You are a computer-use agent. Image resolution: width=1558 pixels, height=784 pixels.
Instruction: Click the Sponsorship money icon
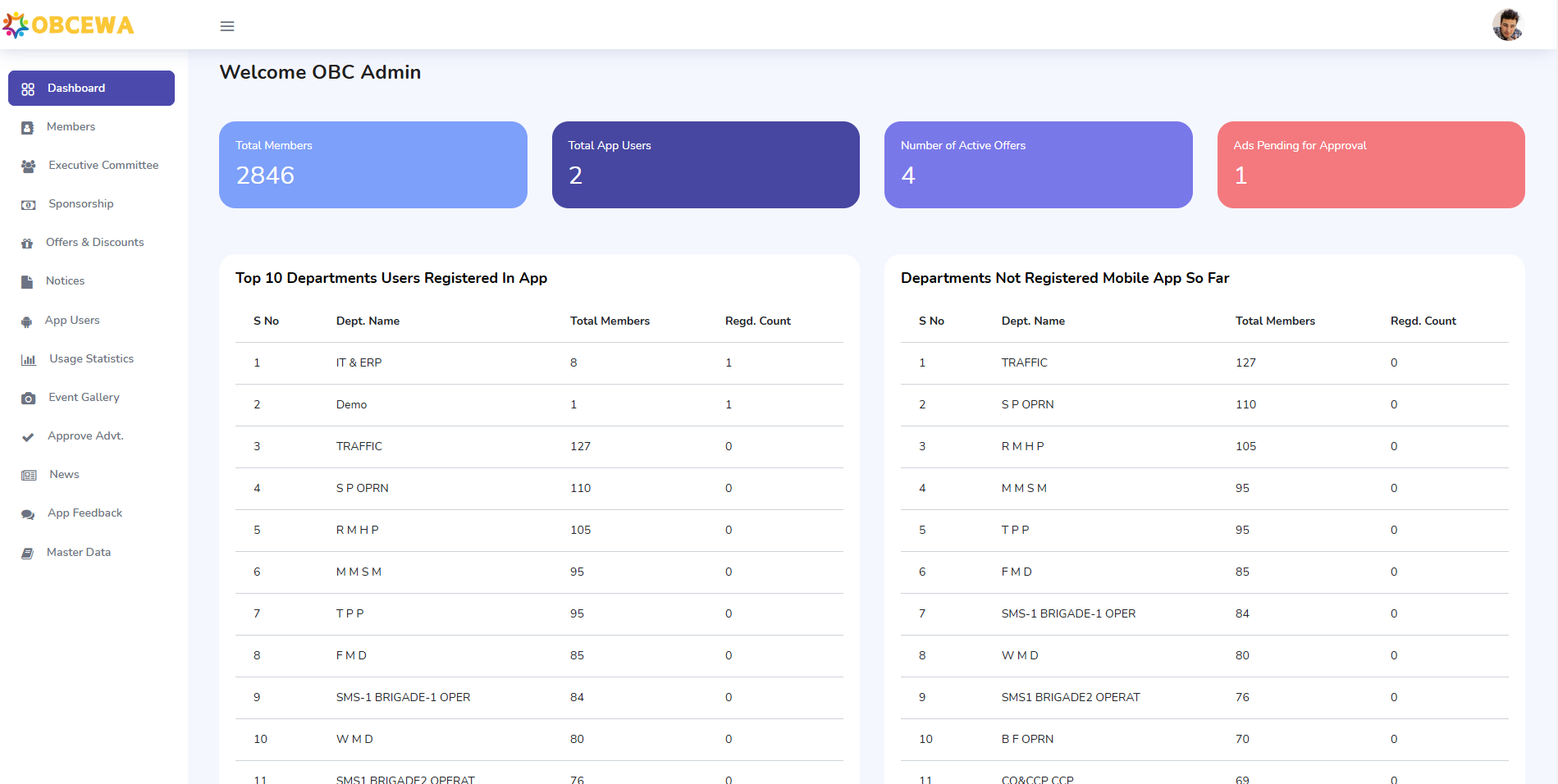[x=28, y=205]
